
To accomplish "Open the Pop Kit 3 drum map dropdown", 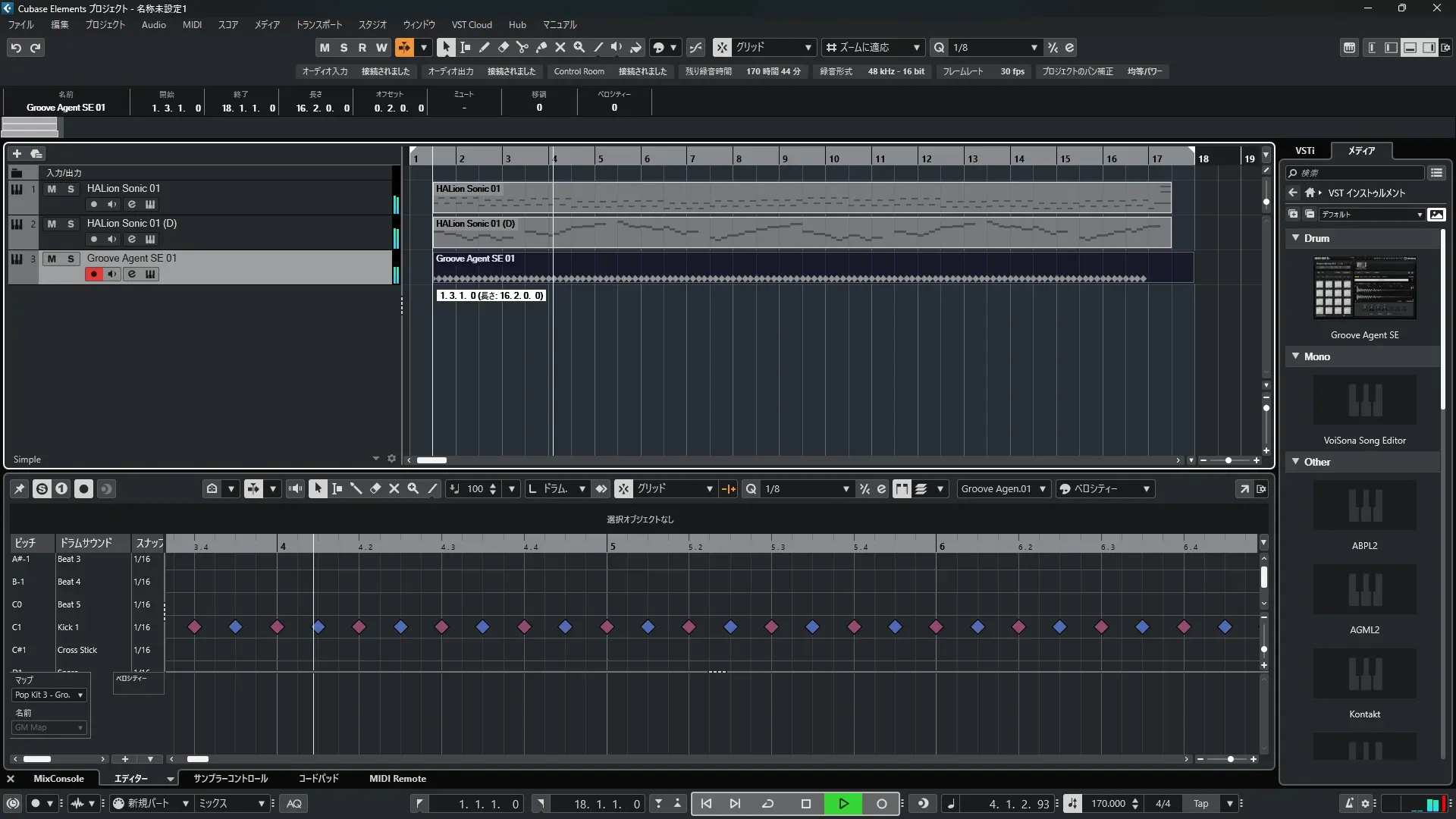I will coord(49,695).
